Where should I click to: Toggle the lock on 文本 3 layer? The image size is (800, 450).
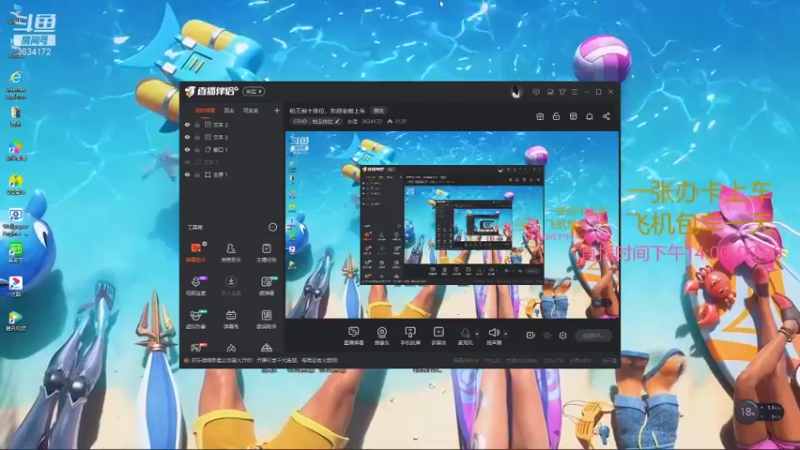(197, 137)
